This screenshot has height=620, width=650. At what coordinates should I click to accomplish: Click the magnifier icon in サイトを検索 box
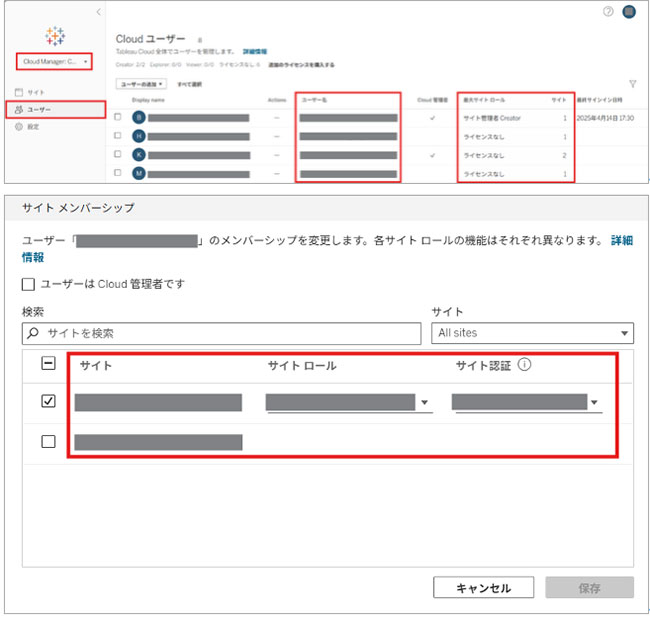coord(34,333)
